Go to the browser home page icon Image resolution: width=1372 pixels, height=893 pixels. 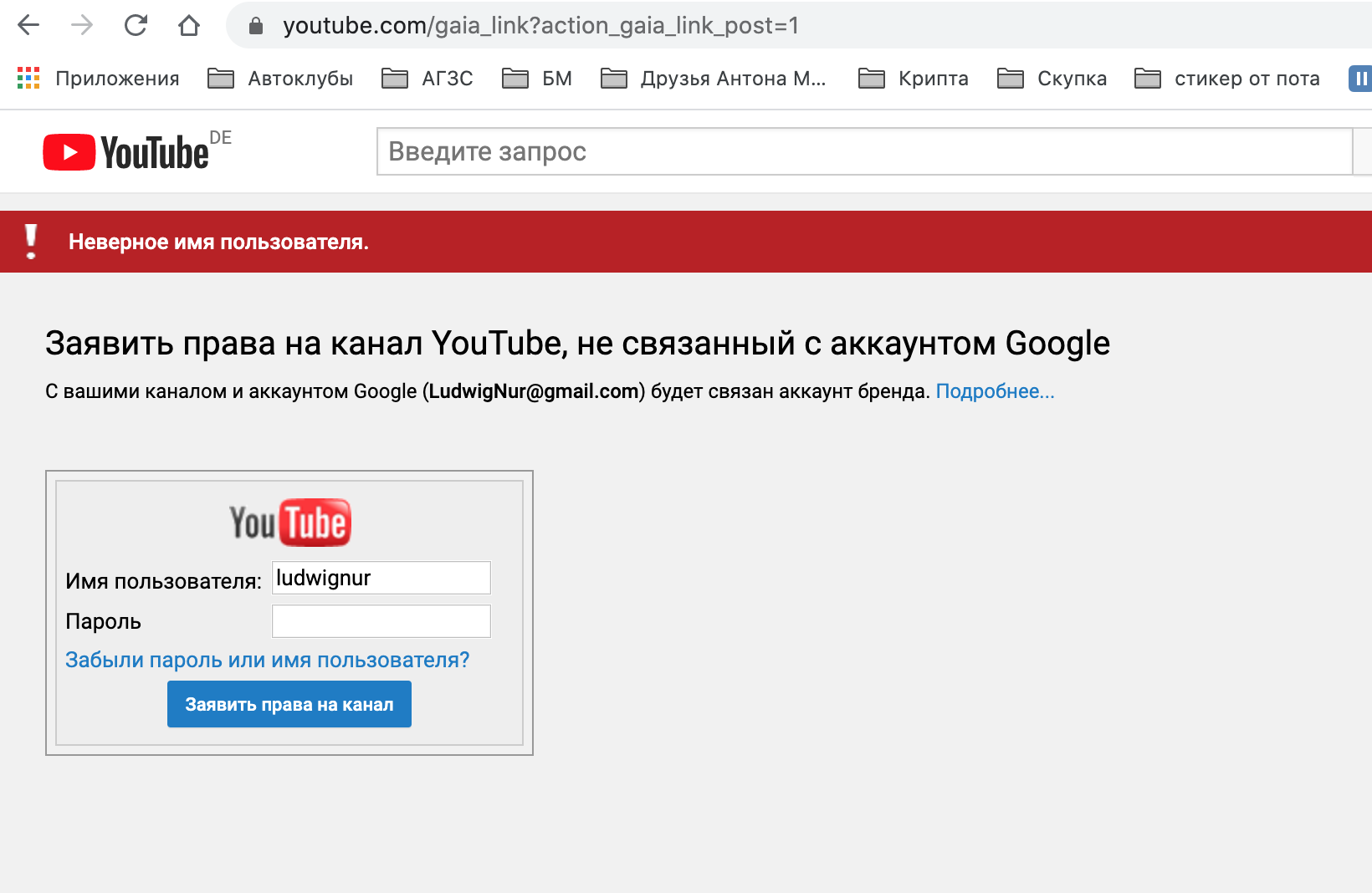pos(189,25)
